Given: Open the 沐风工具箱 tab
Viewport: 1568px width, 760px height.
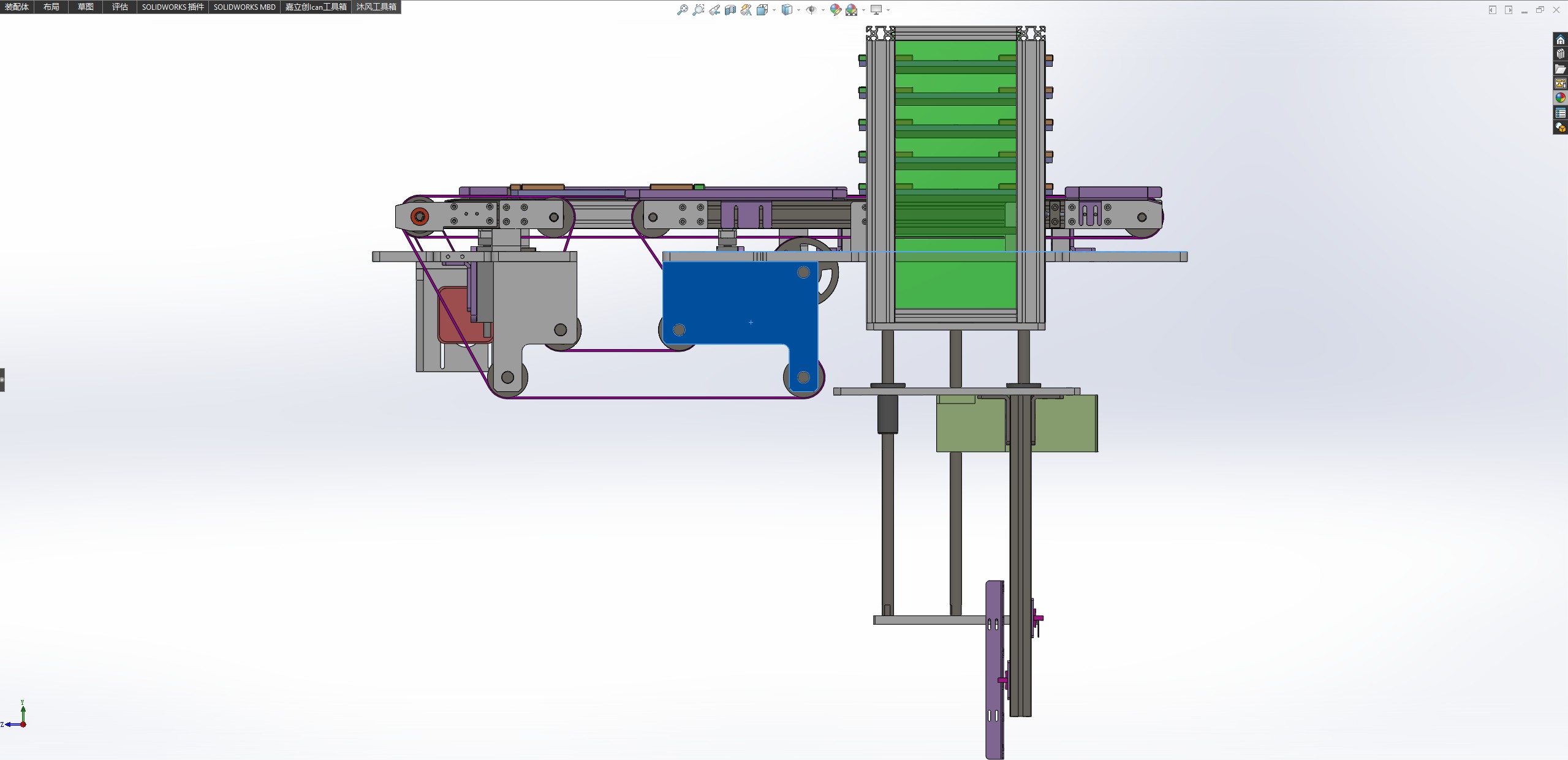Looking at the screenshot, I should [x=376, y=7].
